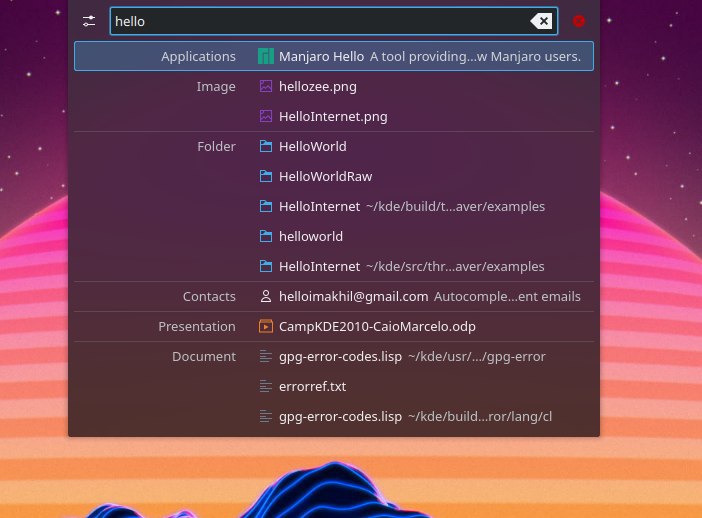Open the KRunner configure sliders icon
702x518 pixels.
[89, 21]
